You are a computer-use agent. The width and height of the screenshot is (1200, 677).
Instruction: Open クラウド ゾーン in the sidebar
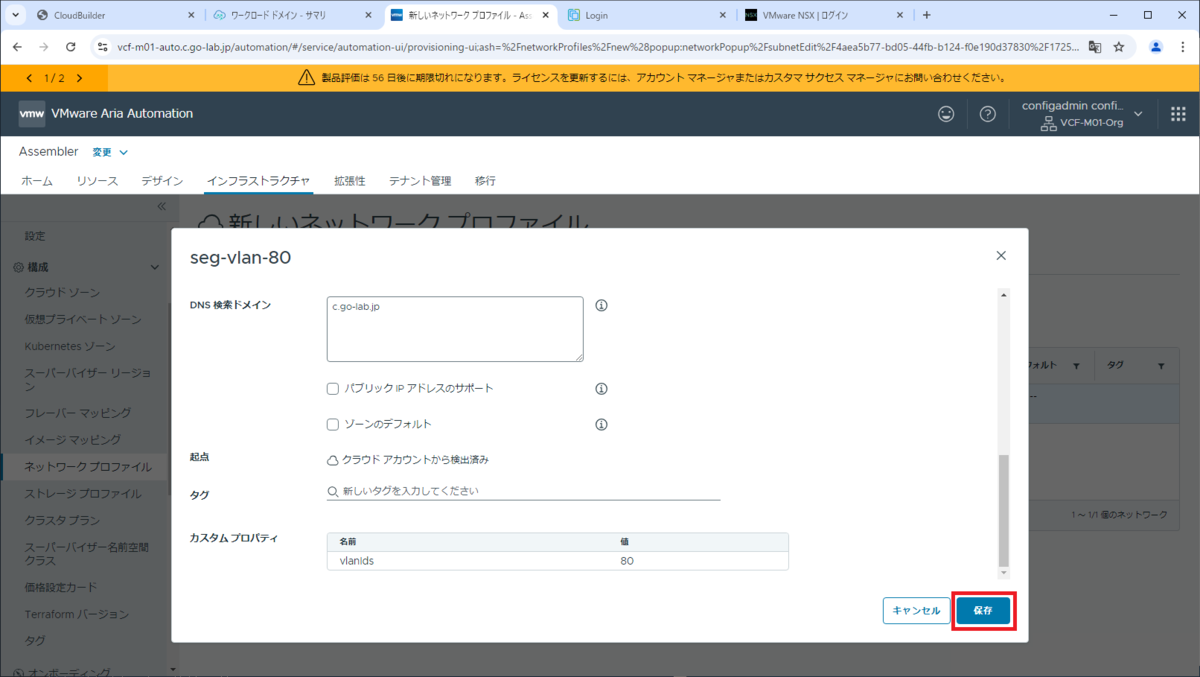coord(62,292)
